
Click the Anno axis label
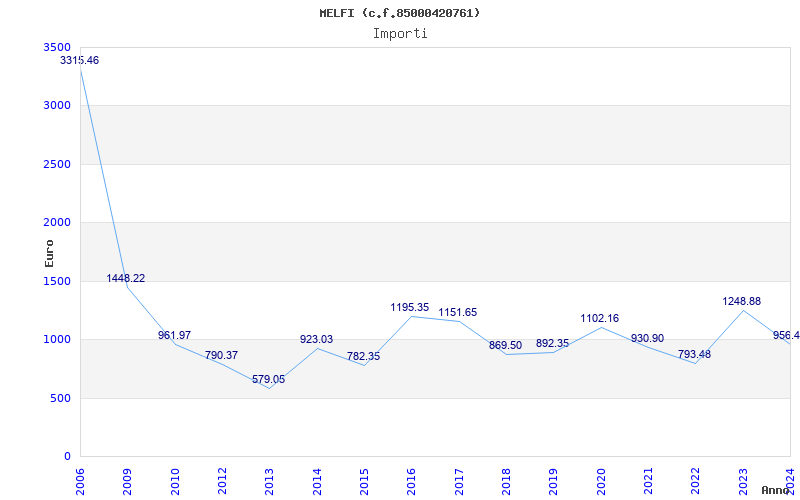(x=776, y=490)
